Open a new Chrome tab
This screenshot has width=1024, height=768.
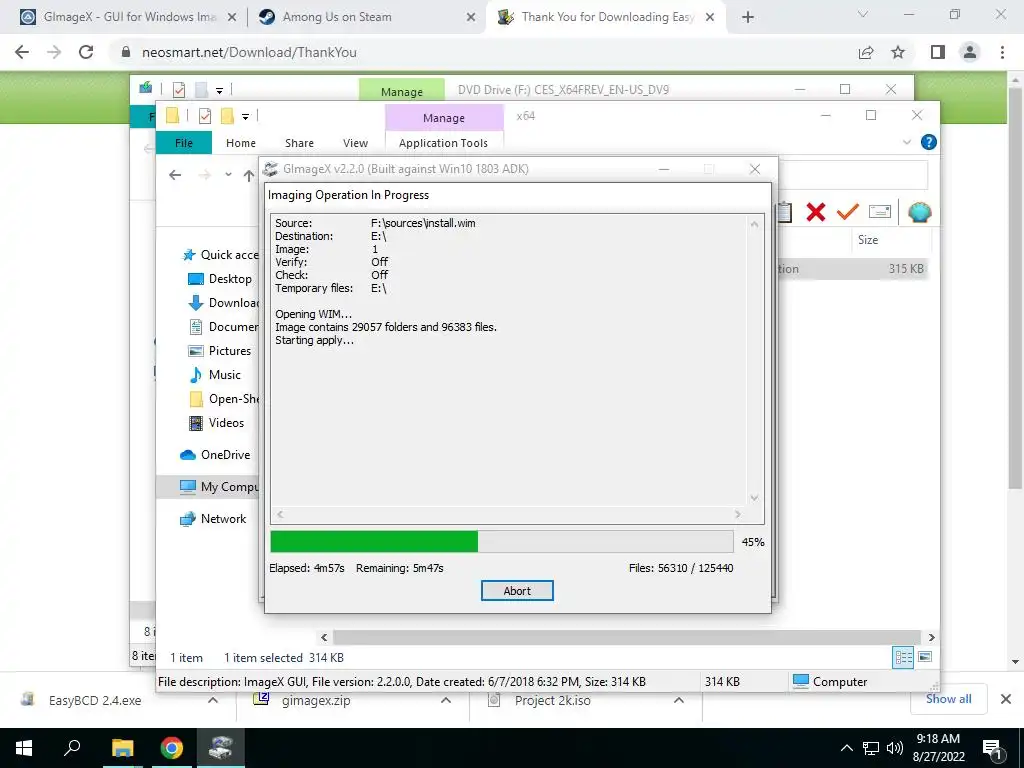click(748, 17)
